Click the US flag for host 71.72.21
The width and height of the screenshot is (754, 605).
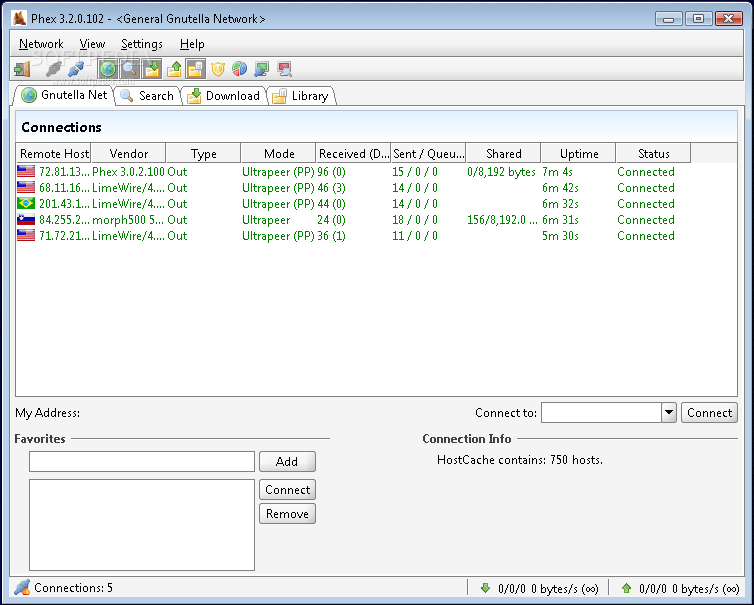point(26,235)
